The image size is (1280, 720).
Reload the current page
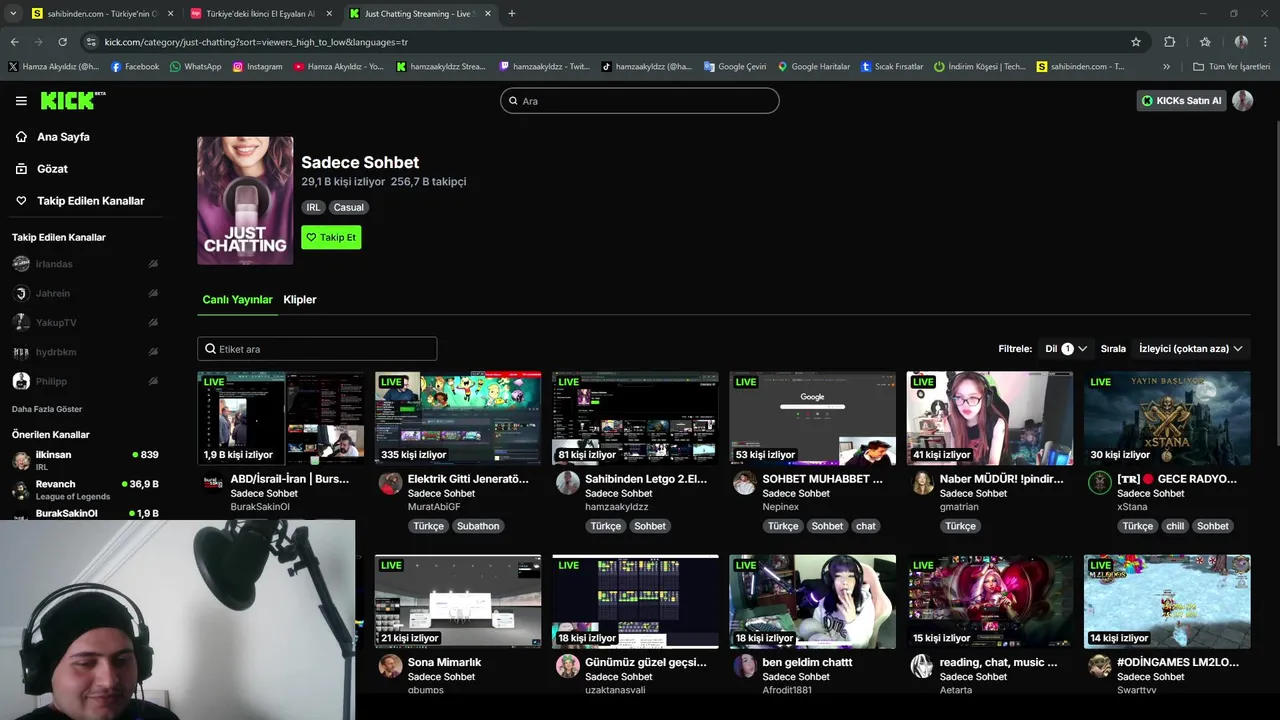62,42
